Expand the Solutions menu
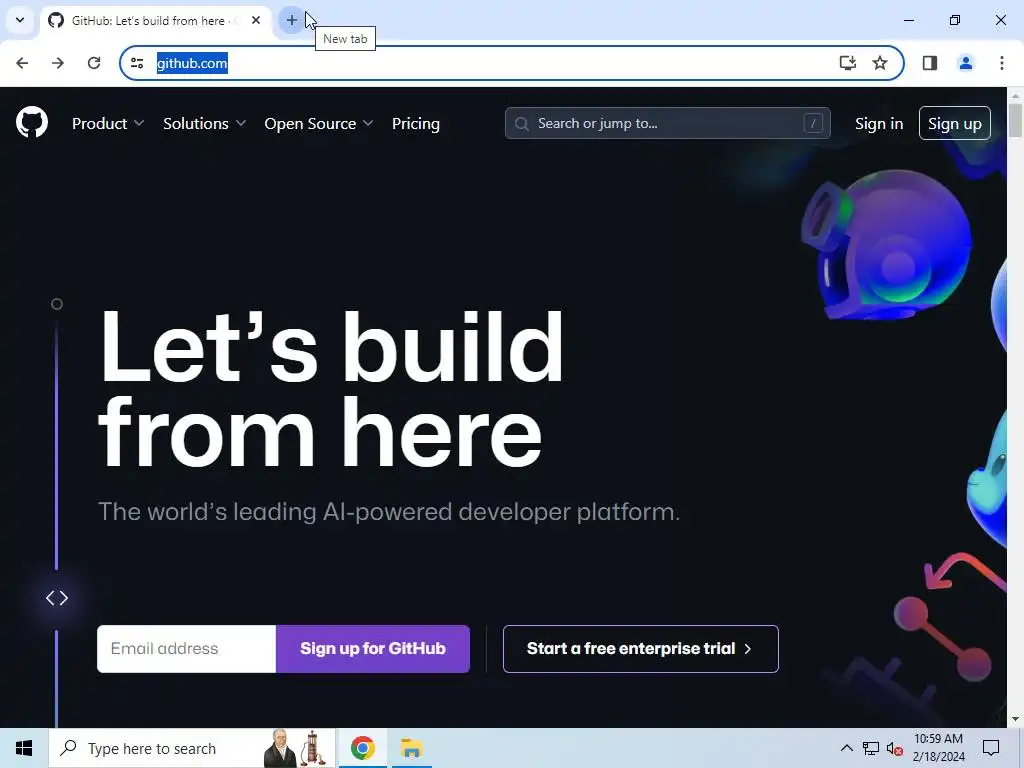The width and height of the screenshot is (1024, 768). pyautogui.click(x=204, y=123)
